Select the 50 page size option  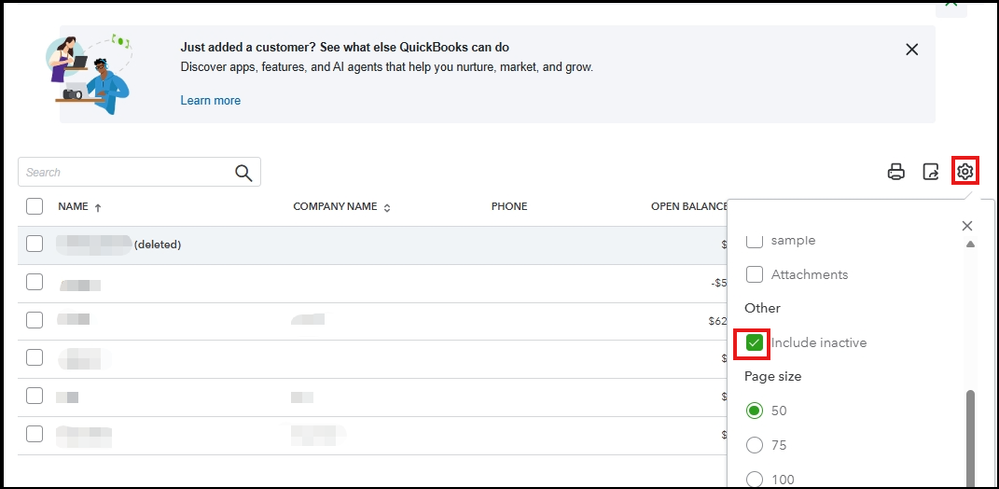[755, 411]
